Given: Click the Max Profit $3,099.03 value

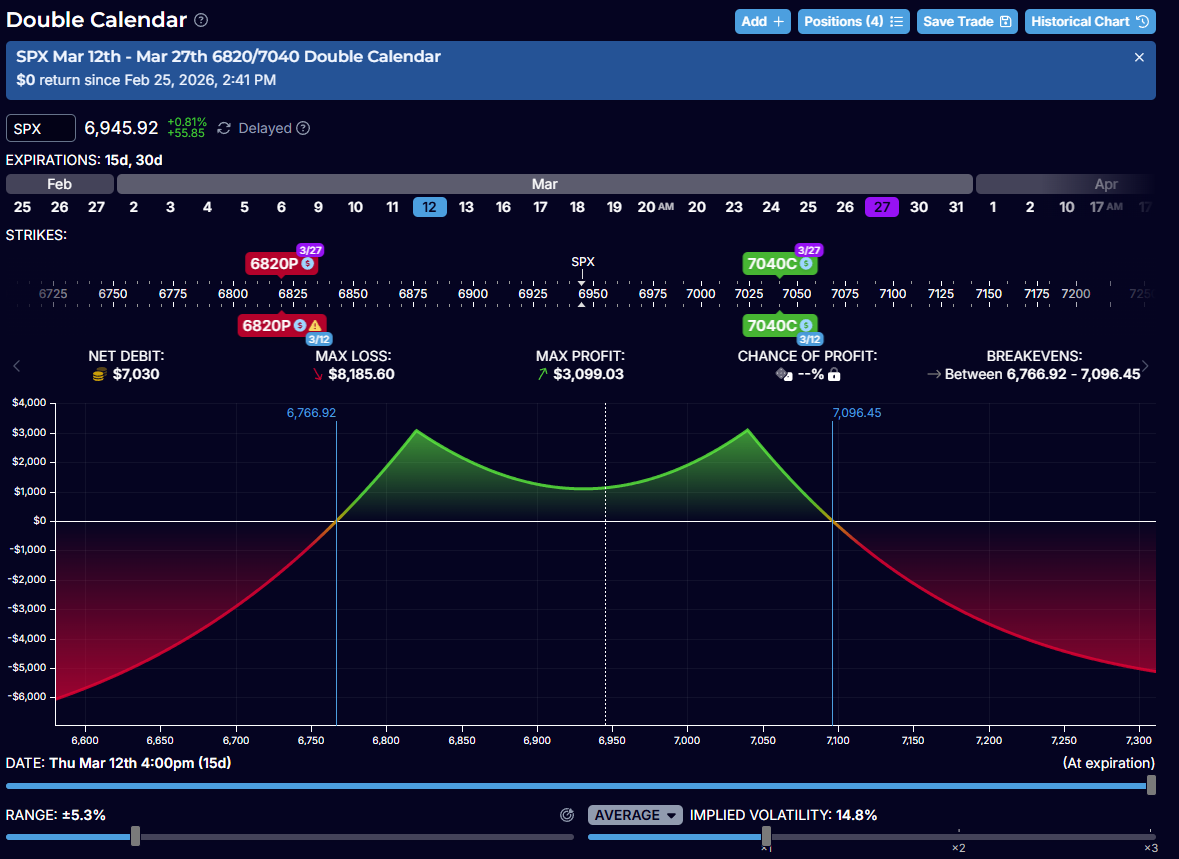Looking at the screenshot, I should click(588, 374).
